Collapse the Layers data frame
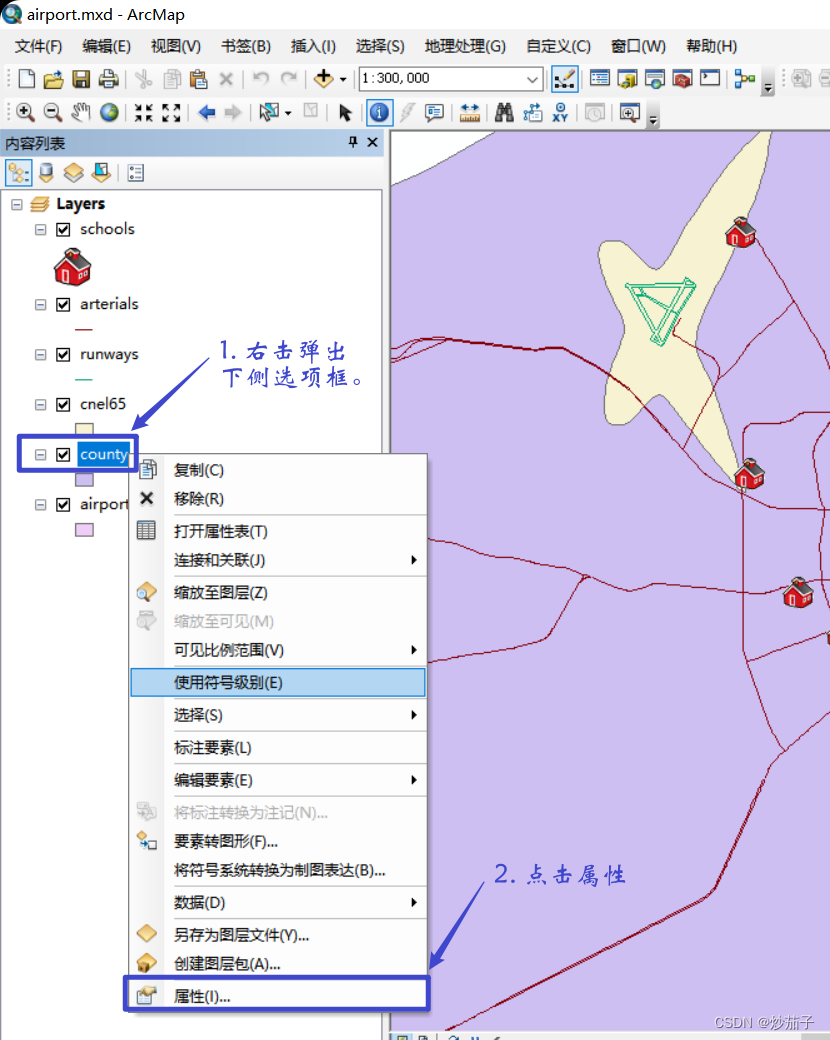The width and height of the screenshot is (830, 1040). tap(17, 204)
